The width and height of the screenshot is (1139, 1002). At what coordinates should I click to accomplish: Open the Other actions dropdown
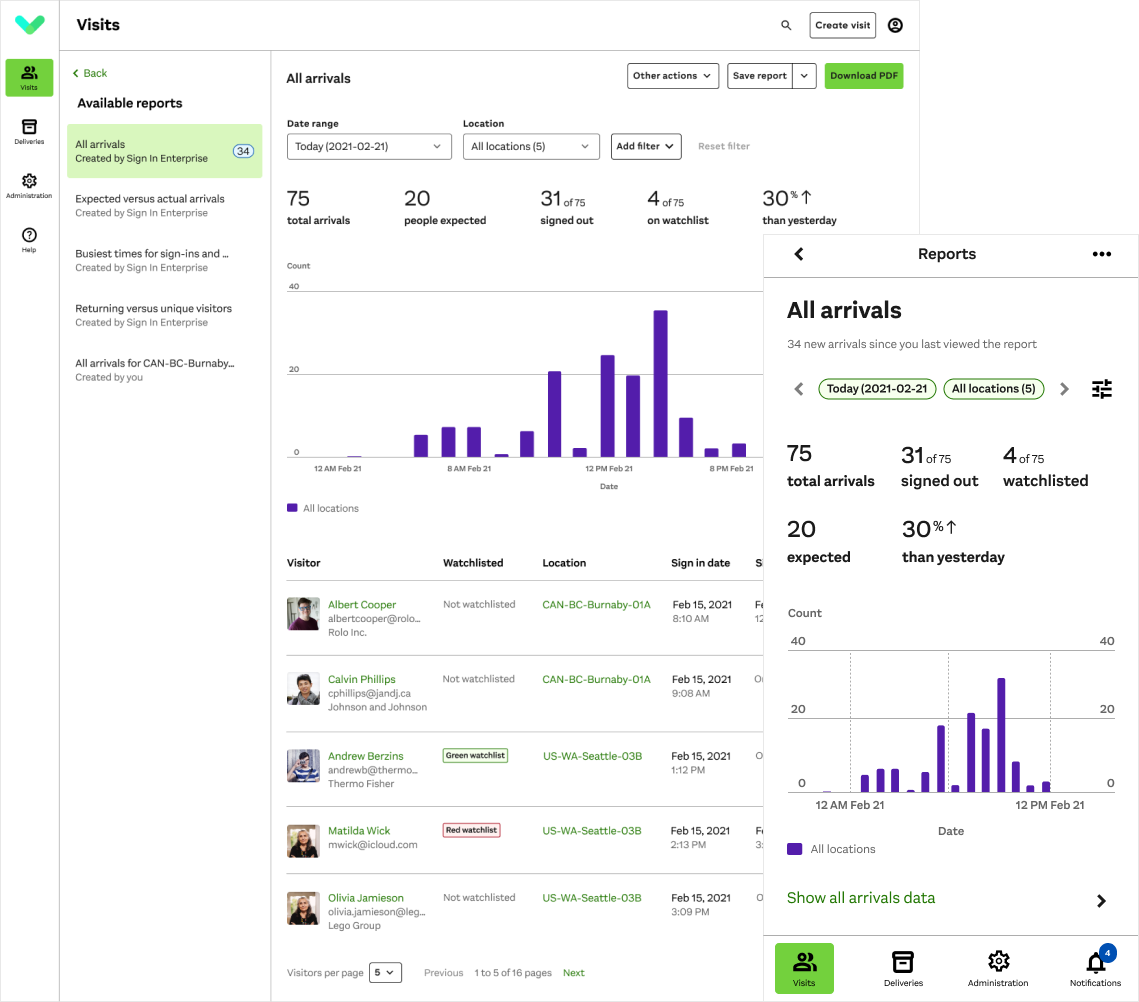click(674, 76)
